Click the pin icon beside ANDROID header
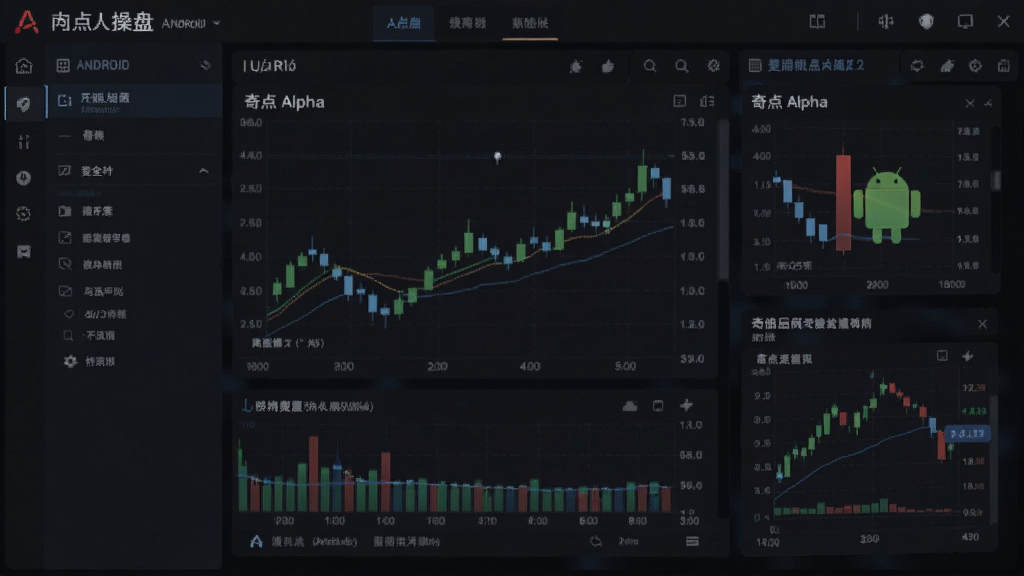 206,65
